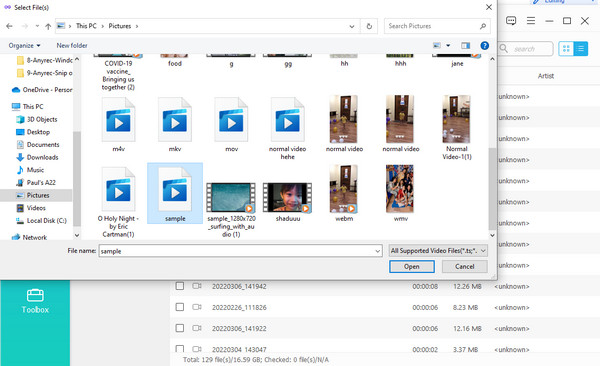Select the m4v video file
The height and width of the screenshot is (366, 600).
coord(118,125)
